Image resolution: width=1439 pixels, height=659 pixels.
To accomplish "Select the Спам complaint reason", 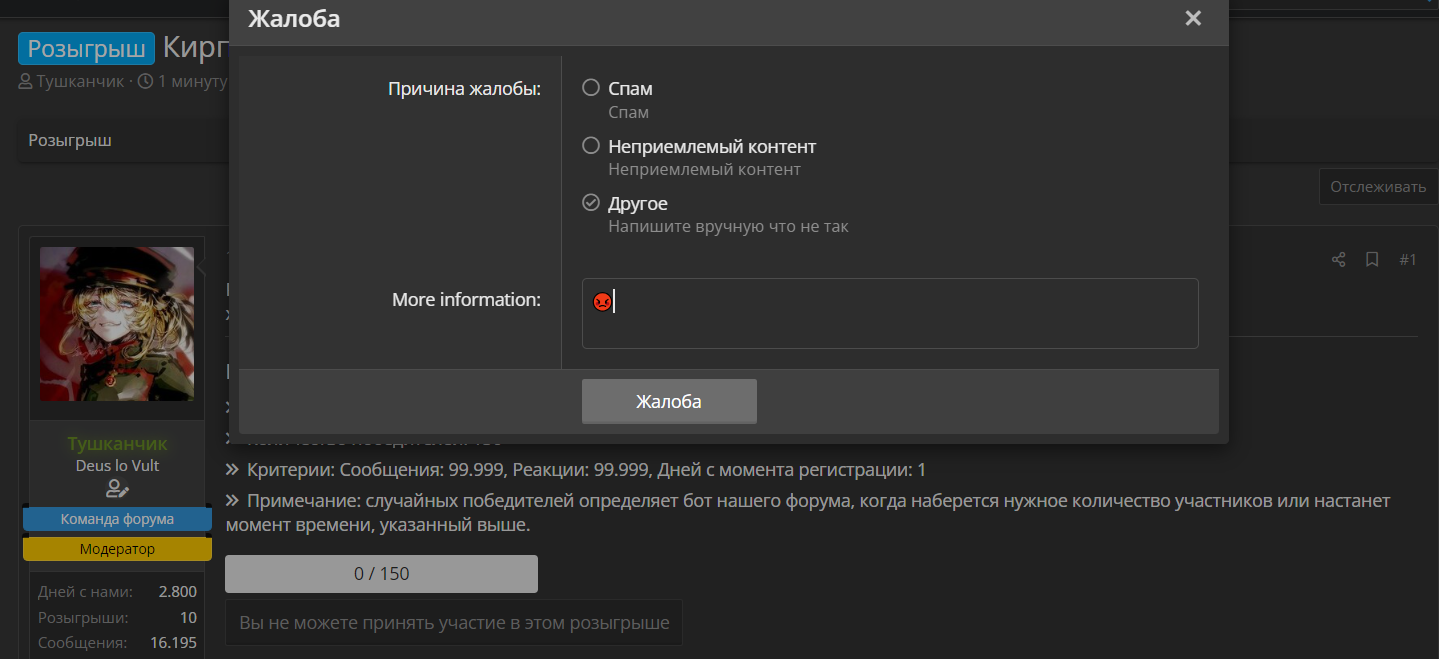I will tap(591, 88).
